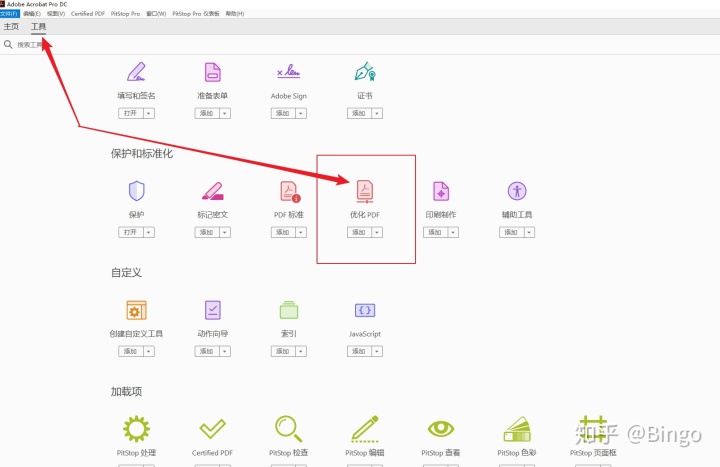Click the search magnifier icon

[8, 45]
